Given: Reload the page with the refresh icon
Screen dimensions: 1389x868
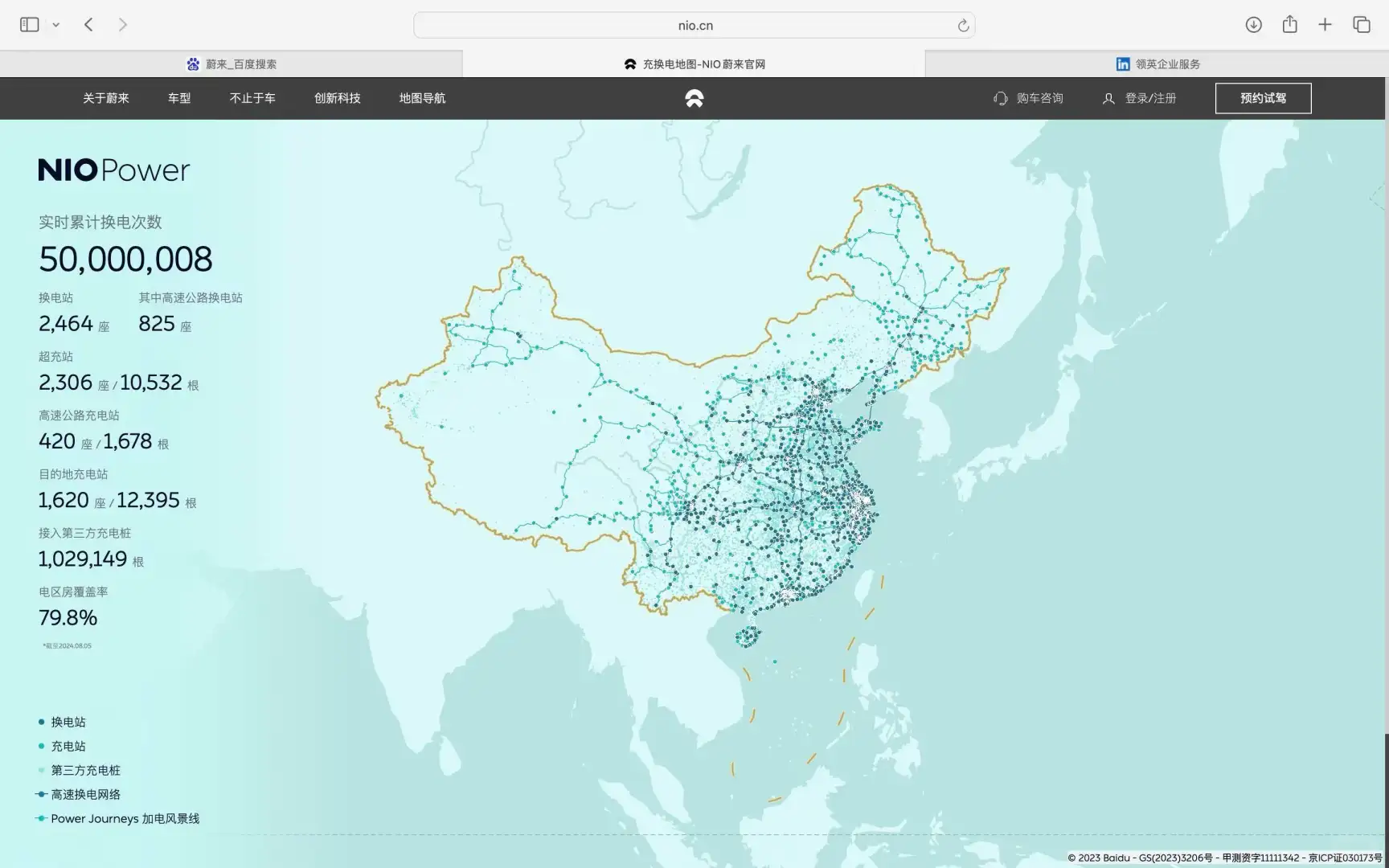Looking at the screenshot, I should coord(963,26).
